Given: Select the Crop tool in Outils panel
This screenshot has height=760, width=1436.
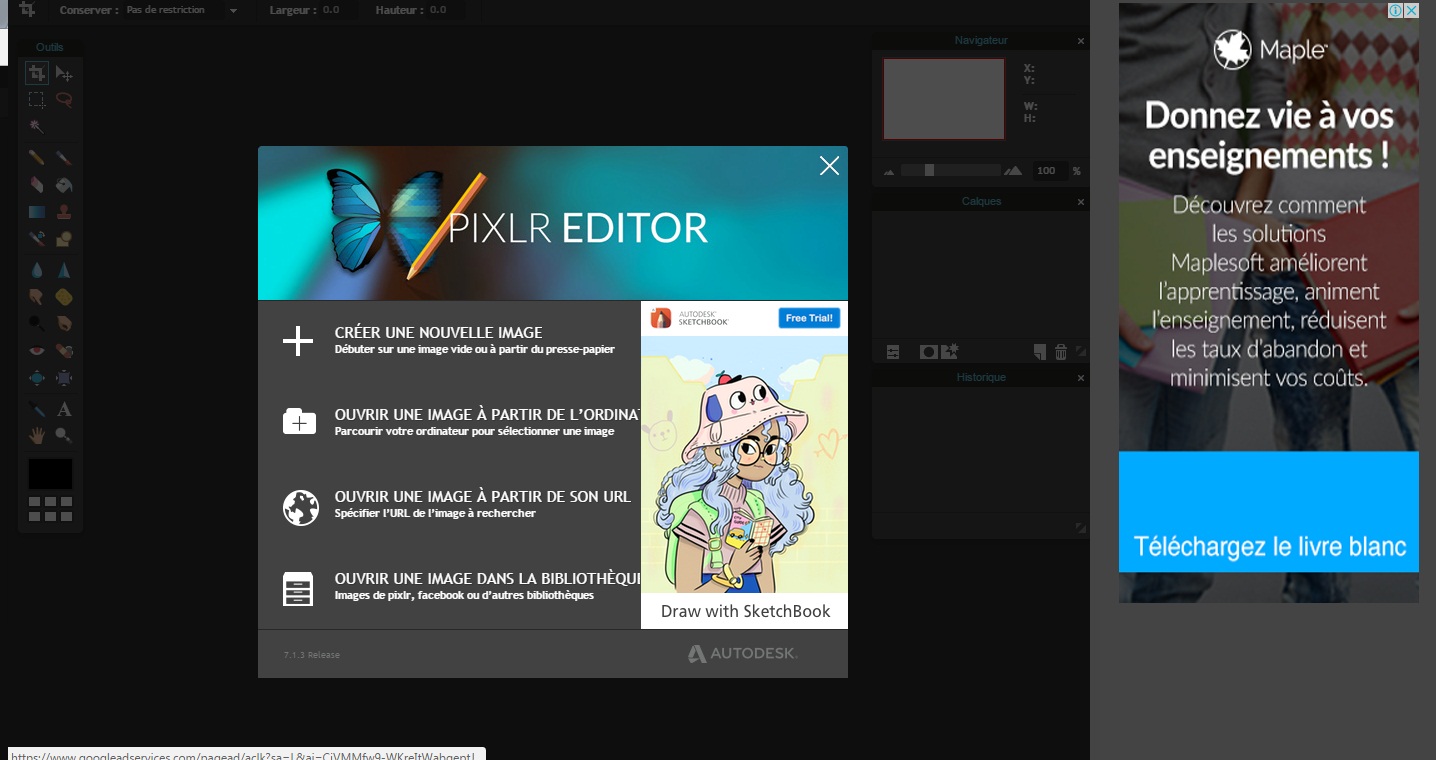Looking at the screenshot, I should pos(36,73).
